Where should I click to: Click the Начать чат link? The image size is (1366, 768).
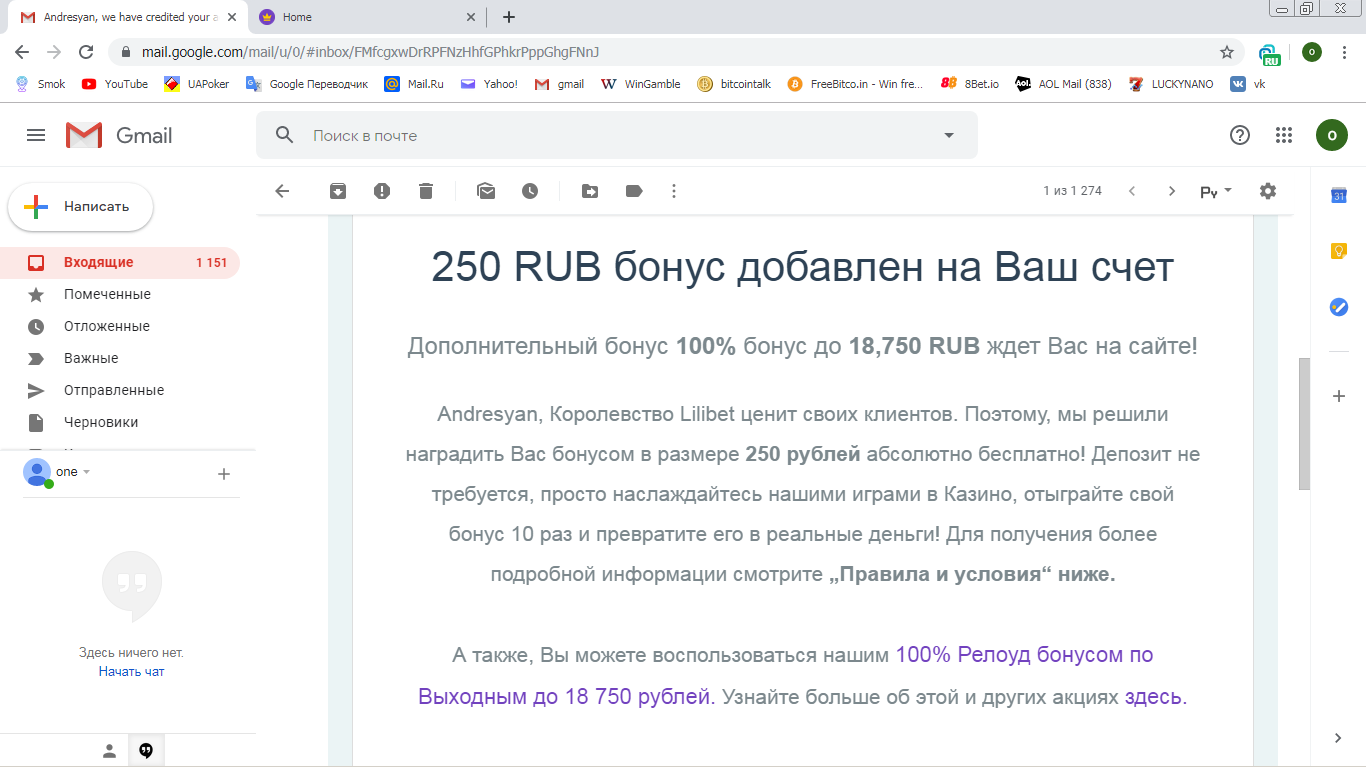[x=131, y=672]
